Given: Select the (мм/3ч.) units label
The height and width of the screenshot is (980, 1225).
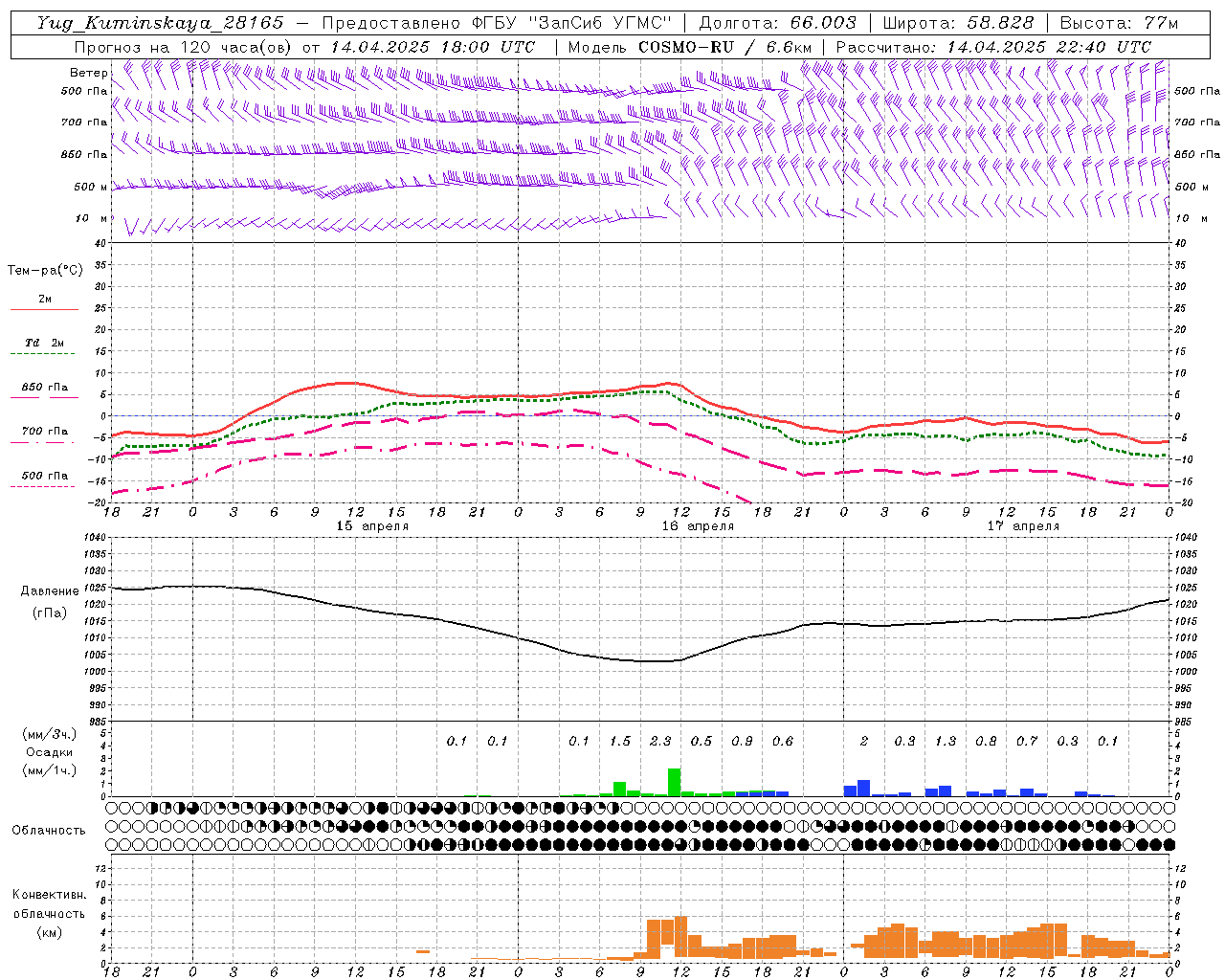Looking at the screenshot, I should 50,734.
